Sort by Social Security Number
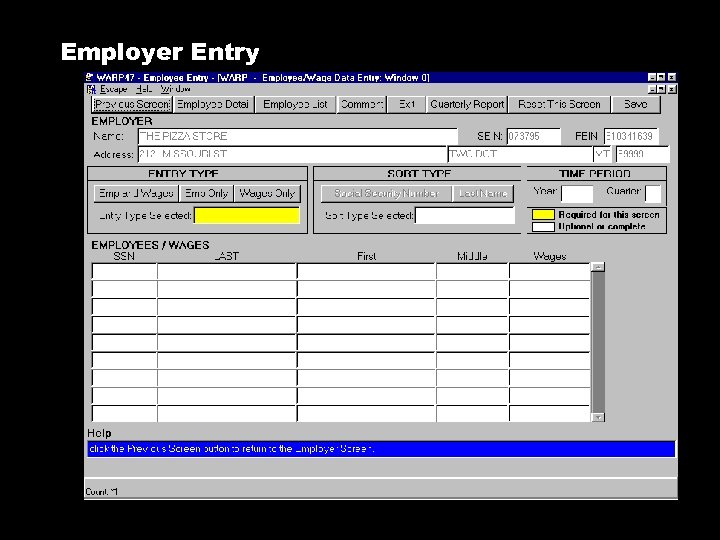 point(386,193)
